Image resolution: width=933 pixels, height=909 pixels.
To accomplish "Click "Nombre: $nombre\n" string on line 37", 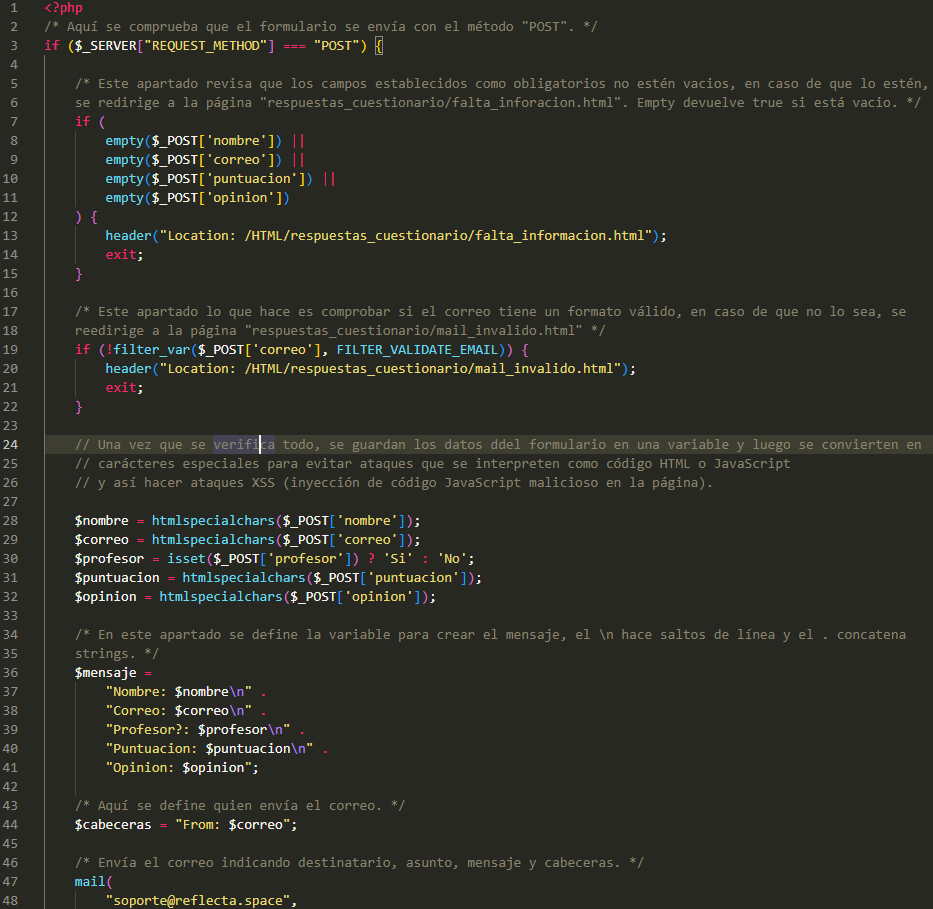I will click(179, 692).
